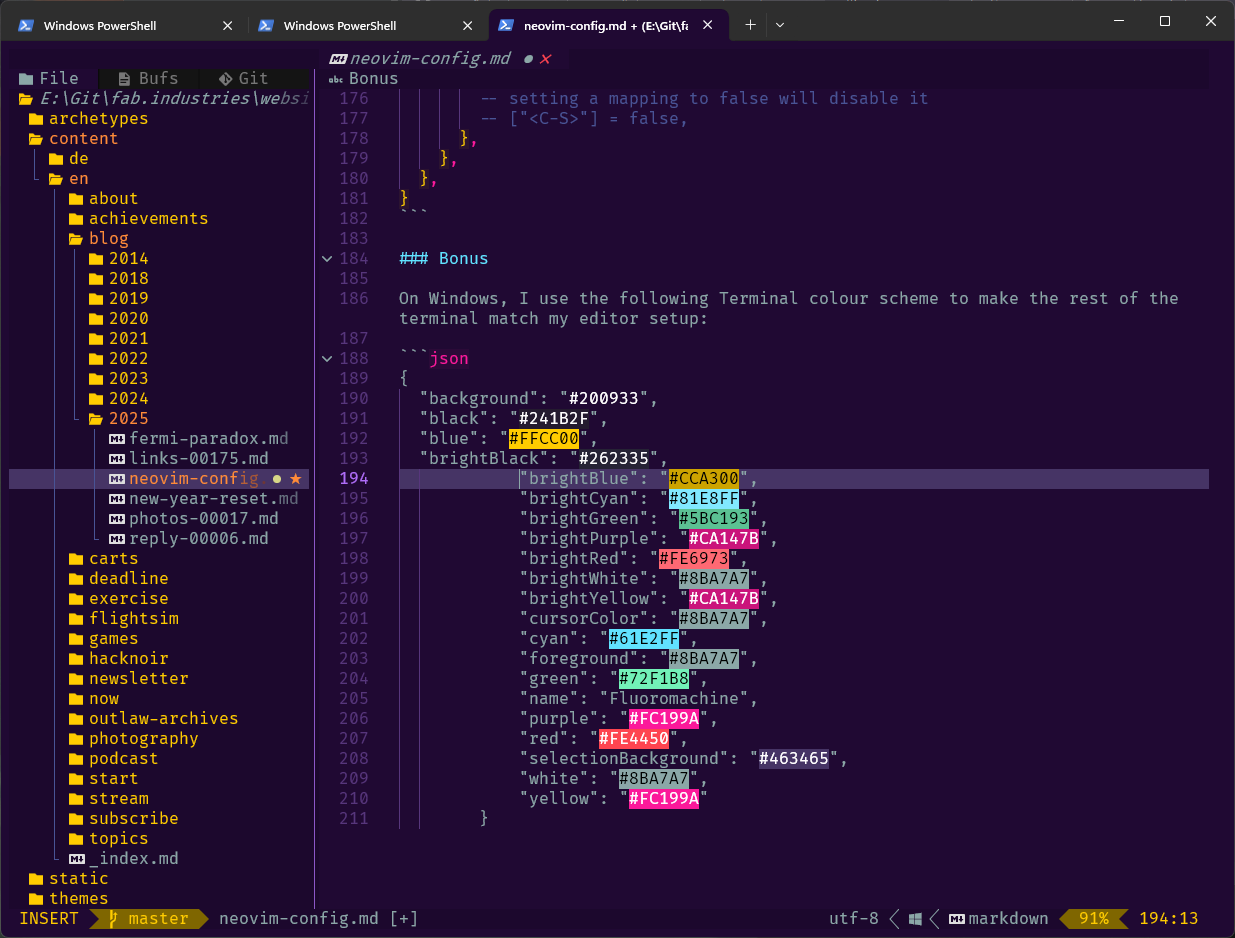This screenshot has height=938, width=1235.
Task: Select the neovim-config.md terminal tab
Action: tap(607, 26)
